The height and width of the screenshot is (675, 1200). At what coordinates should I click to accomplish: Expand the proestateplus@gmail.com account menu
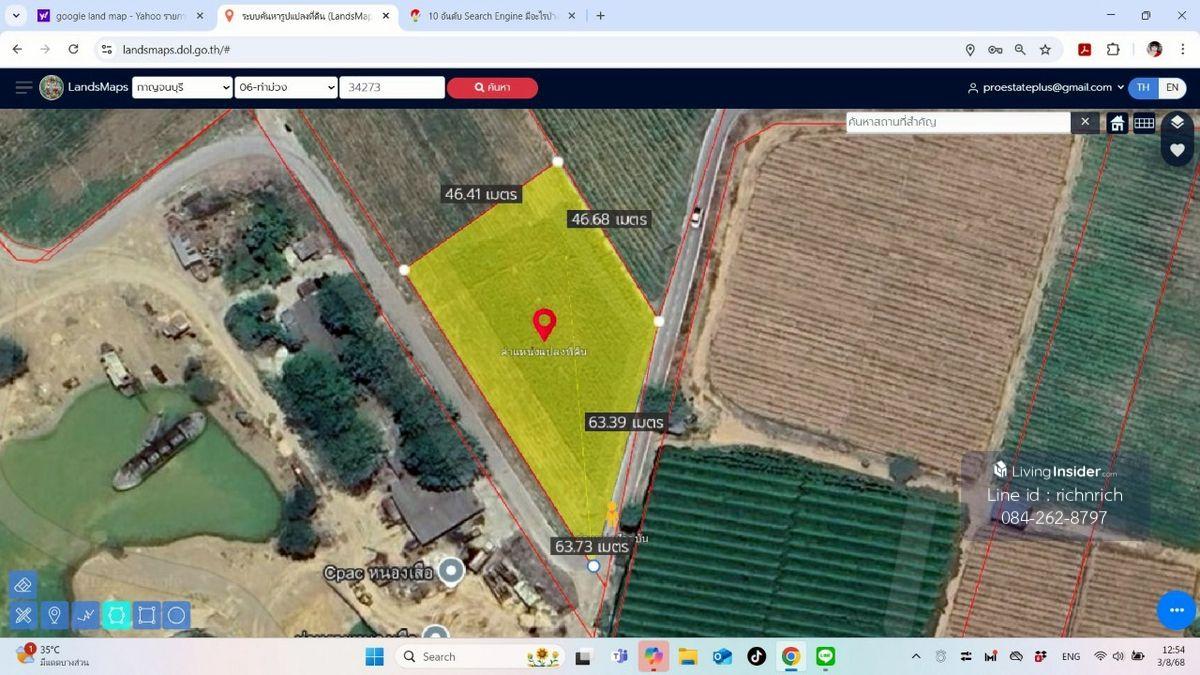pyautogui.click(x=1046, y=88)
